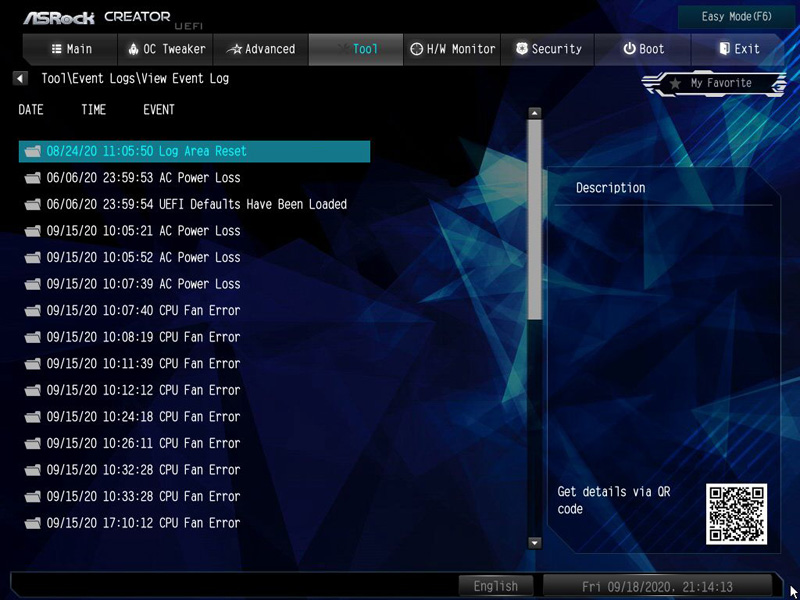This screenshot has height=600, width=800.
Task: Select the 10:07:39 AC Power Loss entry
Action: (194, 284)
